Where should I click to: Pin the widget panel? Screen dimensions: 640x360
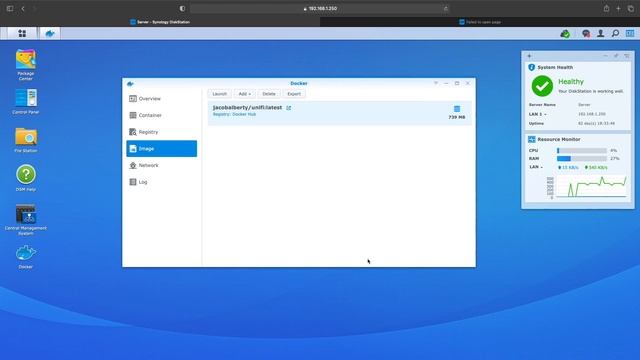(616, 56)
